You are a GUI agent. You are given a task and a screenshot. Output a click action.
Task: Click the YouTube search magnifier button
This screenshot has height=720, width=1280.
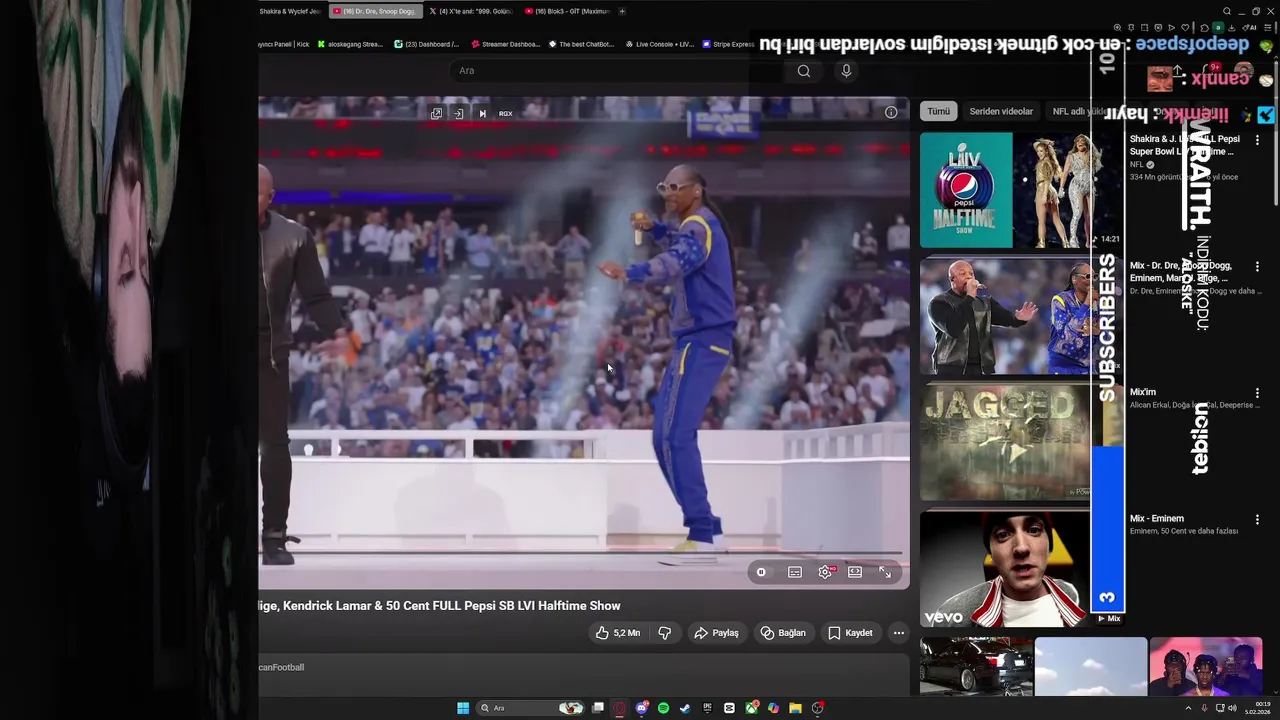804,71
